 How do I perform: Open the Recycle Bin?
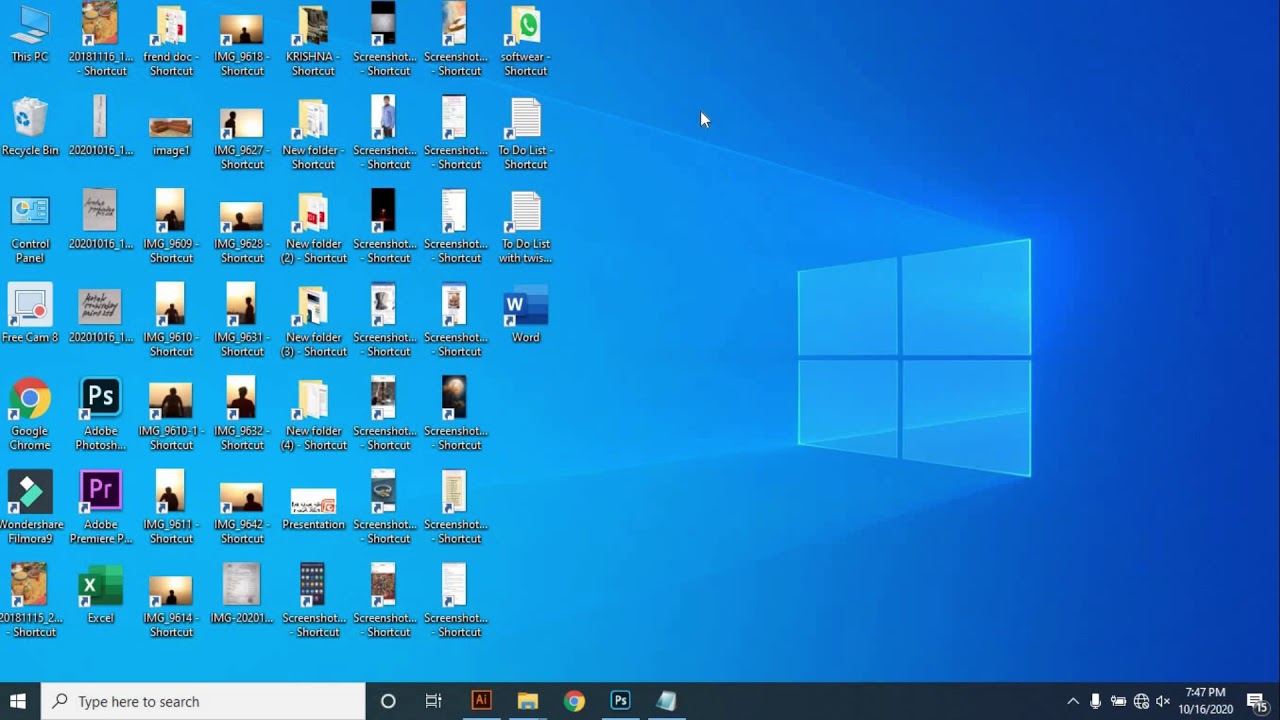click(30, 127)
